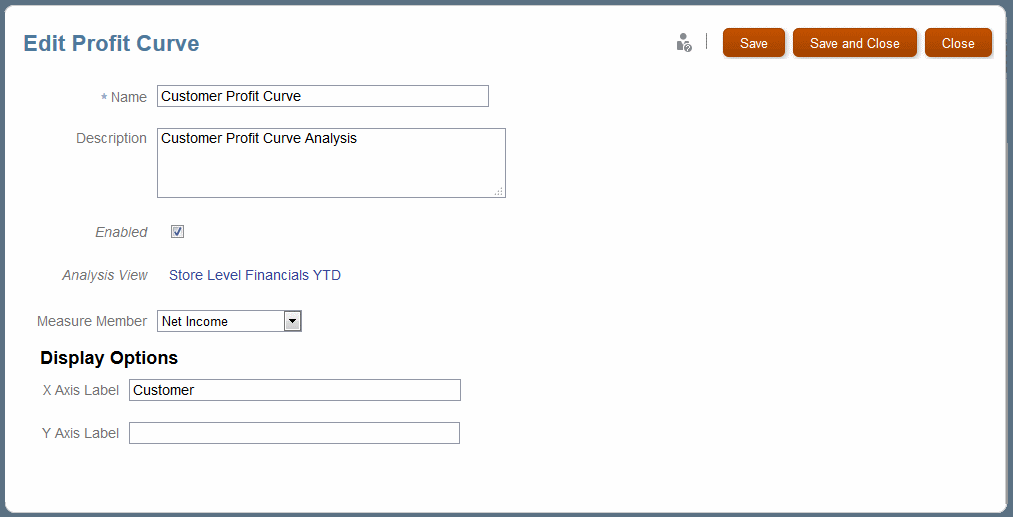Select the Net Income combo box value
This screenshot has width=1013, height=517.
(x=229, y=321)
